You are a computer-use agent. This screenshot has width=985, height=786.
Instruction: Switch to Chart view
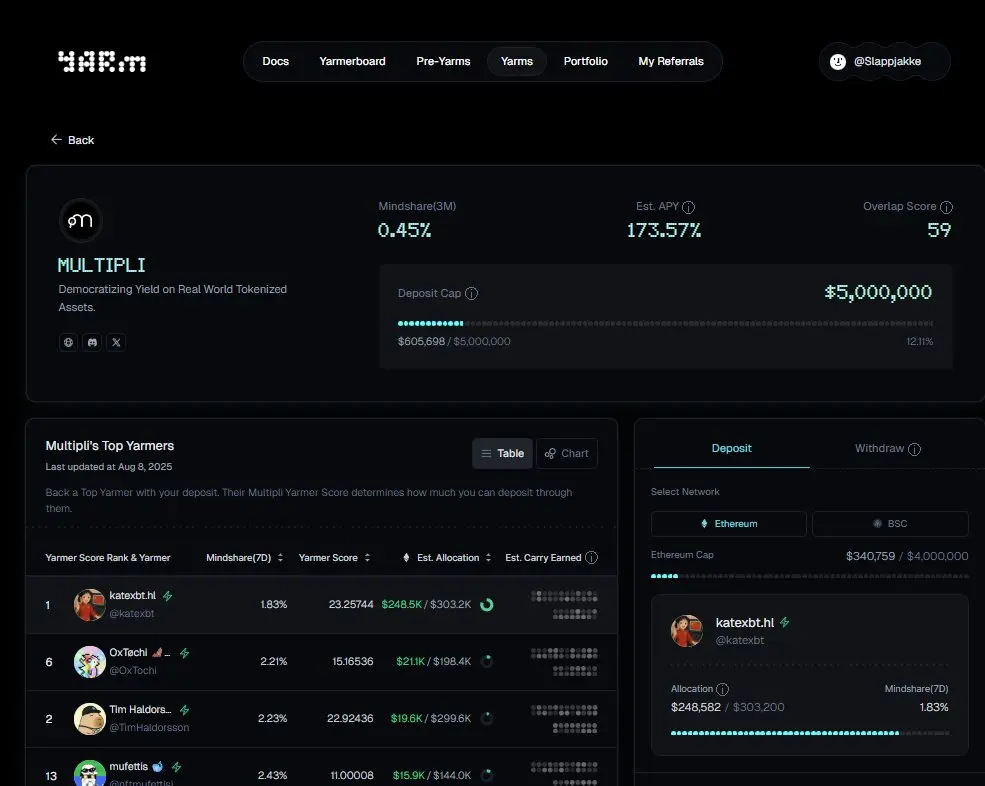(x=567, y=453)
